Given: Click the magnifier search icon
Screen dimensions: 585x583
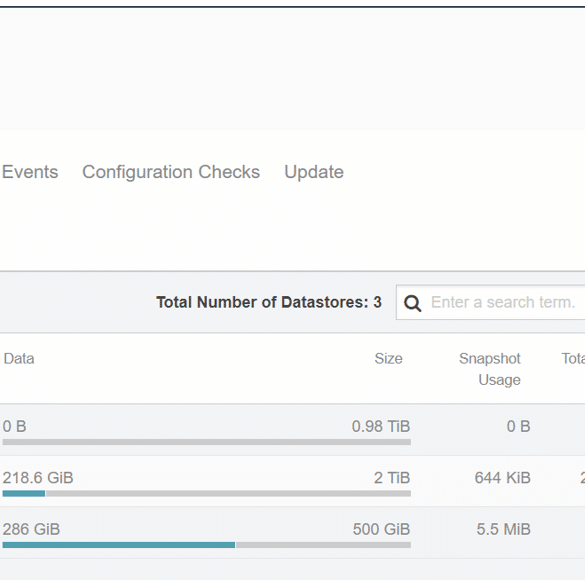Looking at the screenshot, I should point(412,303).
